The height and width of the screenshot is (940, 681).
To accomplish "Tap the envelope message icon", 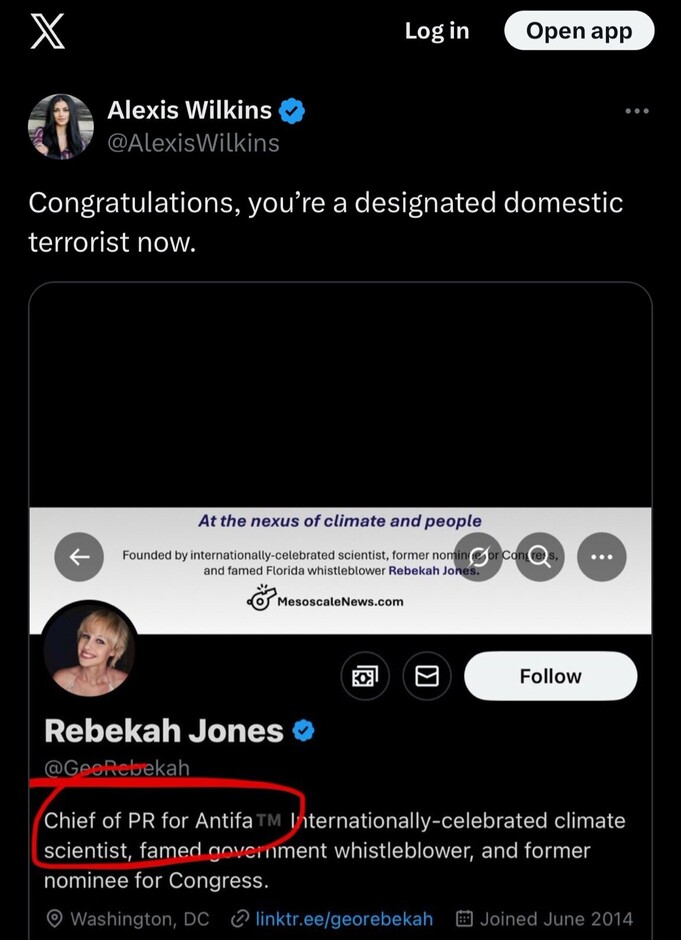I will pyautogui.click(x=427, y=677).
